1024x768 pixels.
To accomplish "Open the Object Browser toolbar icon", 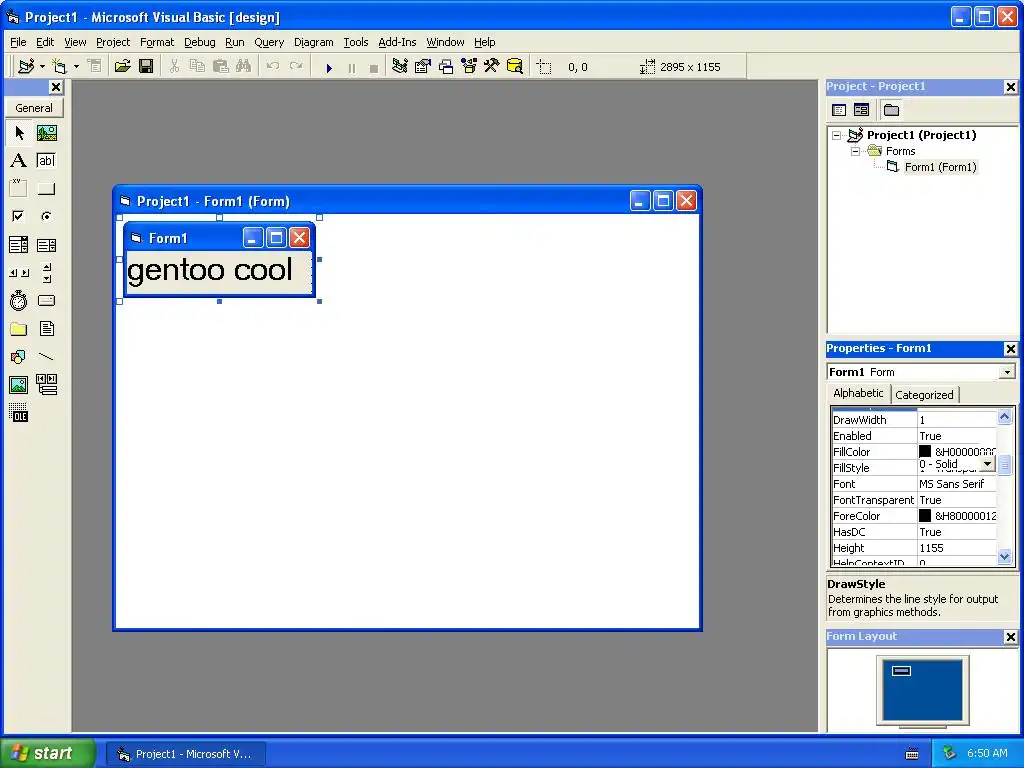I will click(469, 67).
